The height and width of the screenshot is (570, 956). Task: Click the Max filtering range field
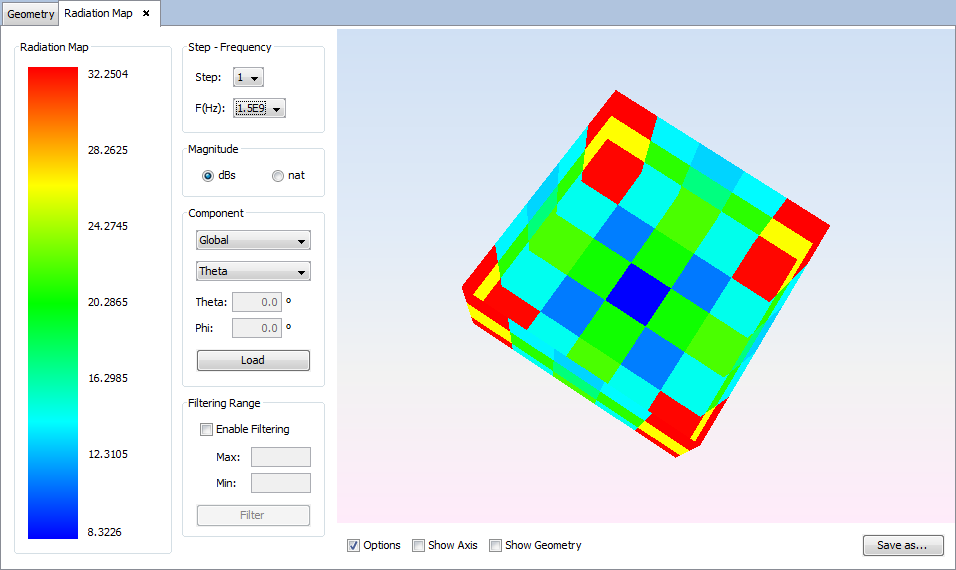tap(280, 457)
